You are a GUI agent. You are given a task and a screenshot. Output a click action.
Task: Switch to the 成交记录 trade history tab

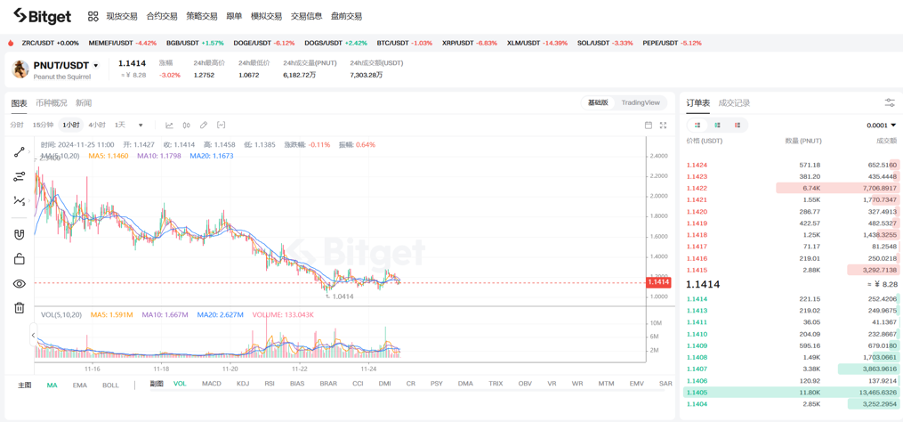coord(734,103)
